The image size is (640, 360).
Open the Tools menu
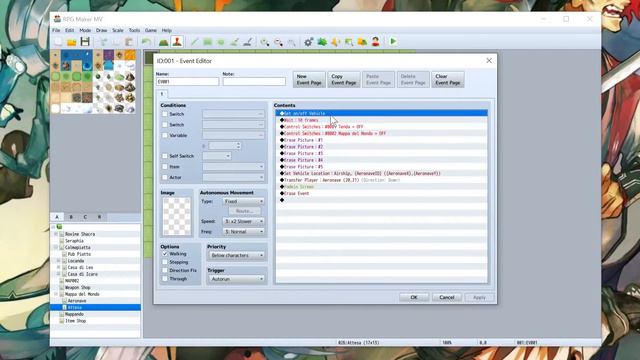tap(134, 30)
